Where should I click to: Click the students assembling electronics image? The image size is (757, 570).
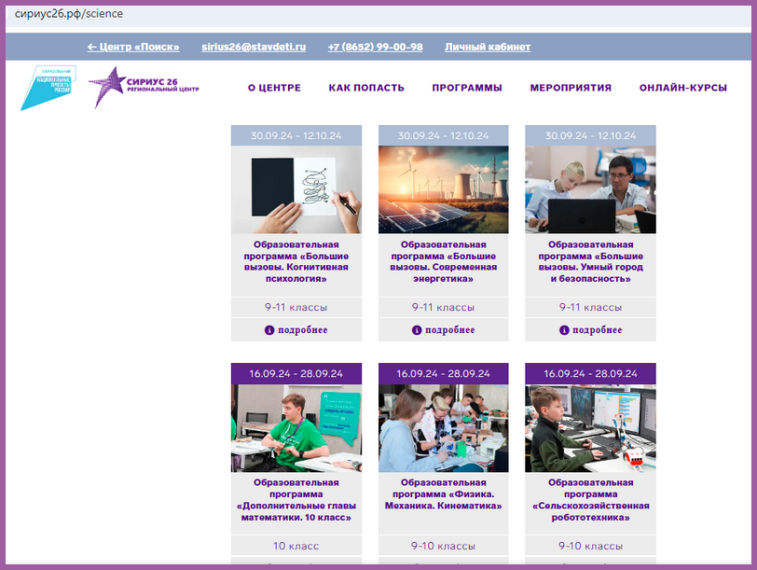443,428
